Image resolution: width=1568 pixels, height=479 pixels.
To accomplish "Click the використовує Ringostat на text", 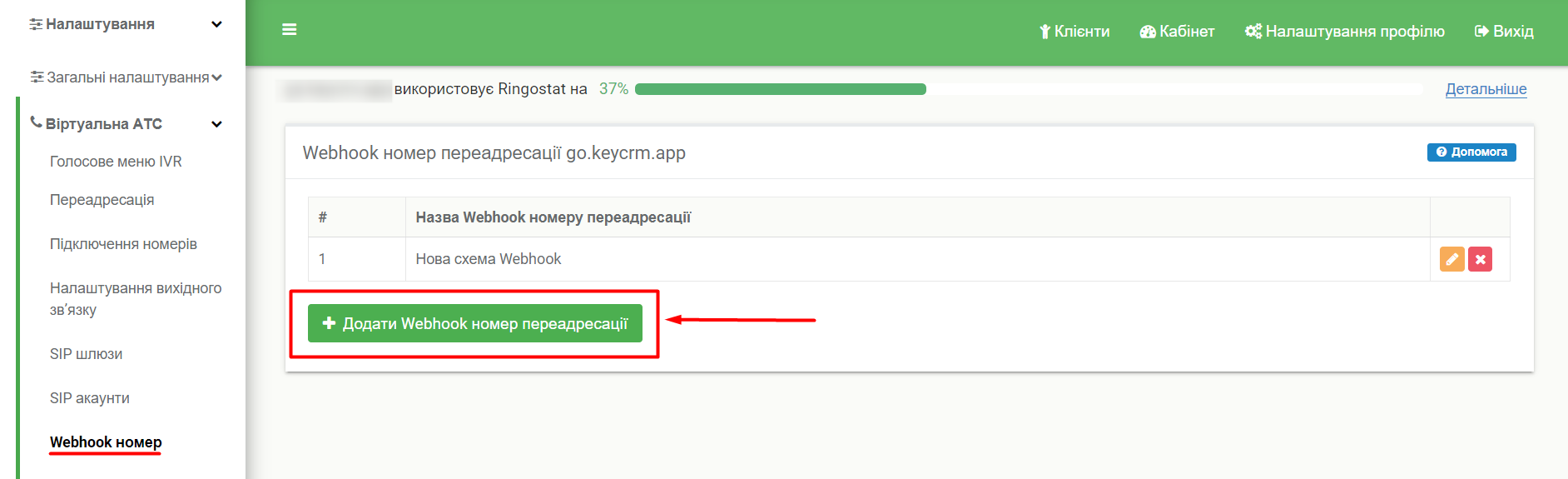I will click(490, 89).
